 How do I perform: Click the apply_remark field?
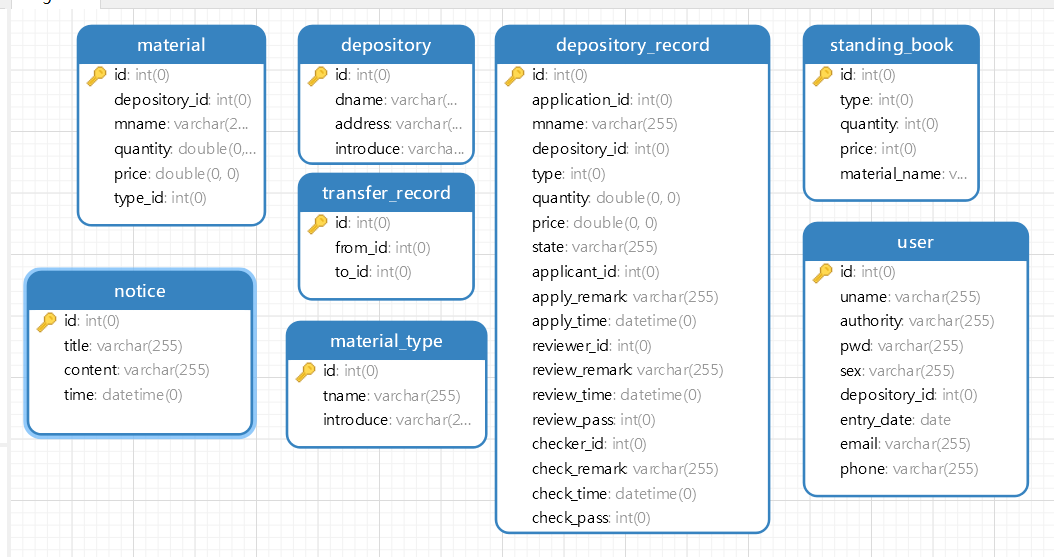[625, 297]
